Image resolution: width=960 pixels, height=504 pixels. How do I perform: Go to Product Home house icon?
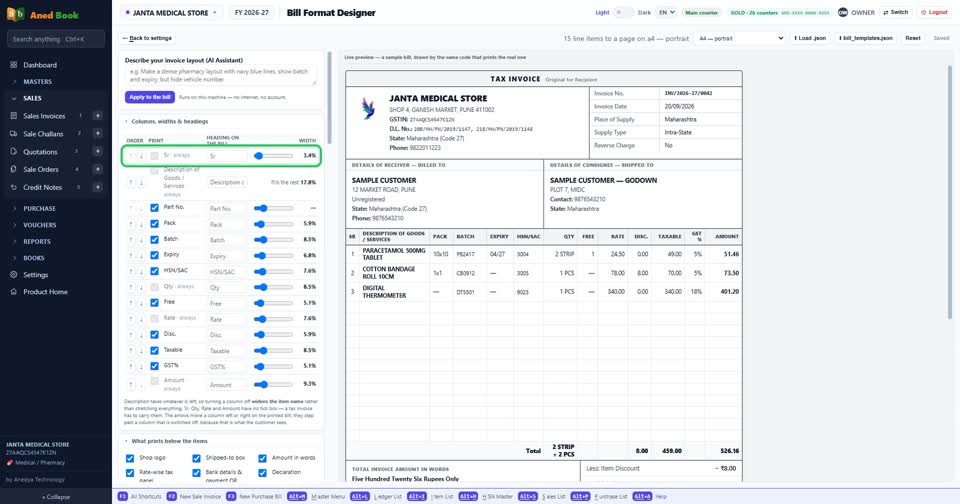(13, 291)
